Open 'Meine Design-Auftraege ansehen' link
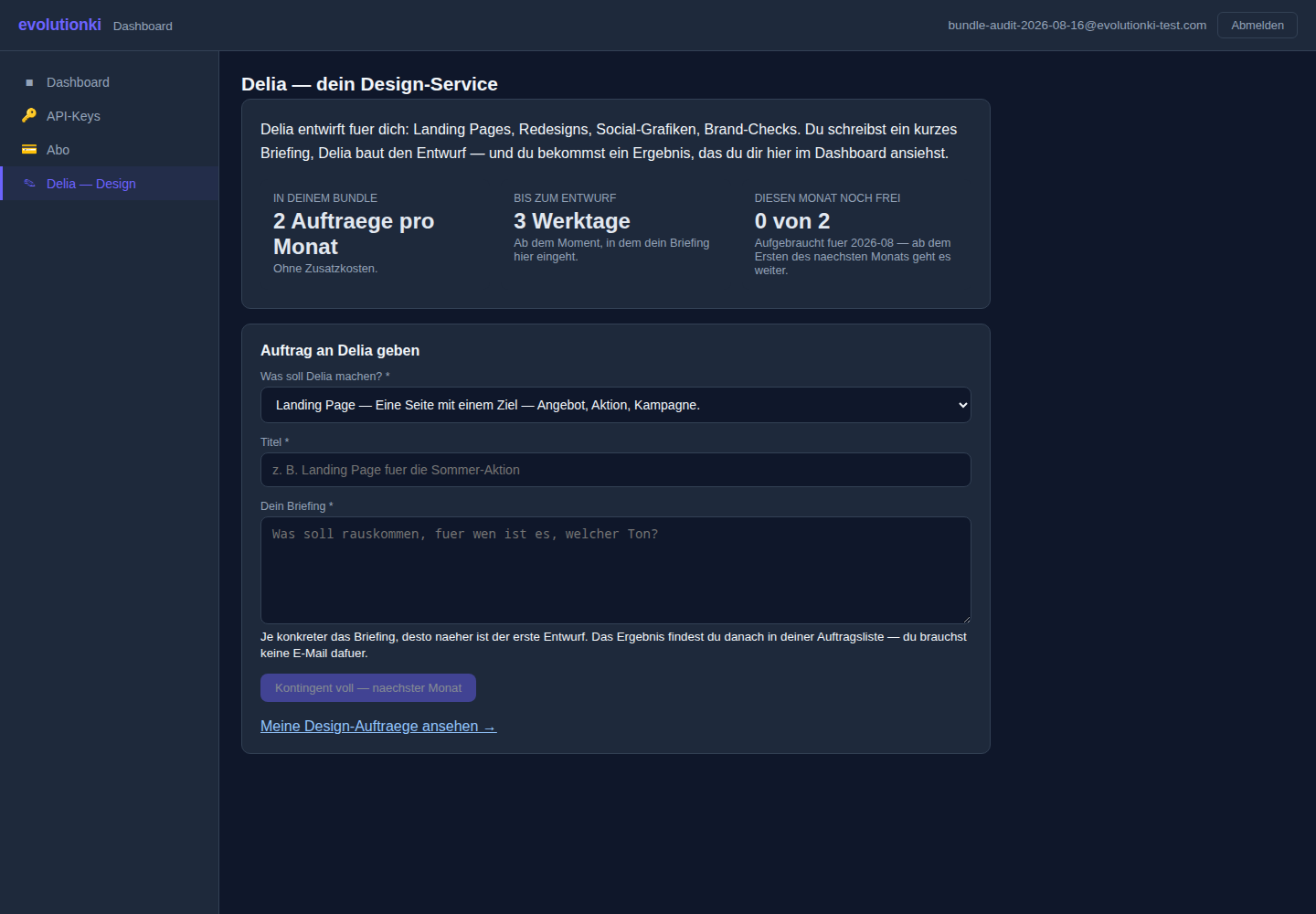1316x914 pixels. [378, 726]
